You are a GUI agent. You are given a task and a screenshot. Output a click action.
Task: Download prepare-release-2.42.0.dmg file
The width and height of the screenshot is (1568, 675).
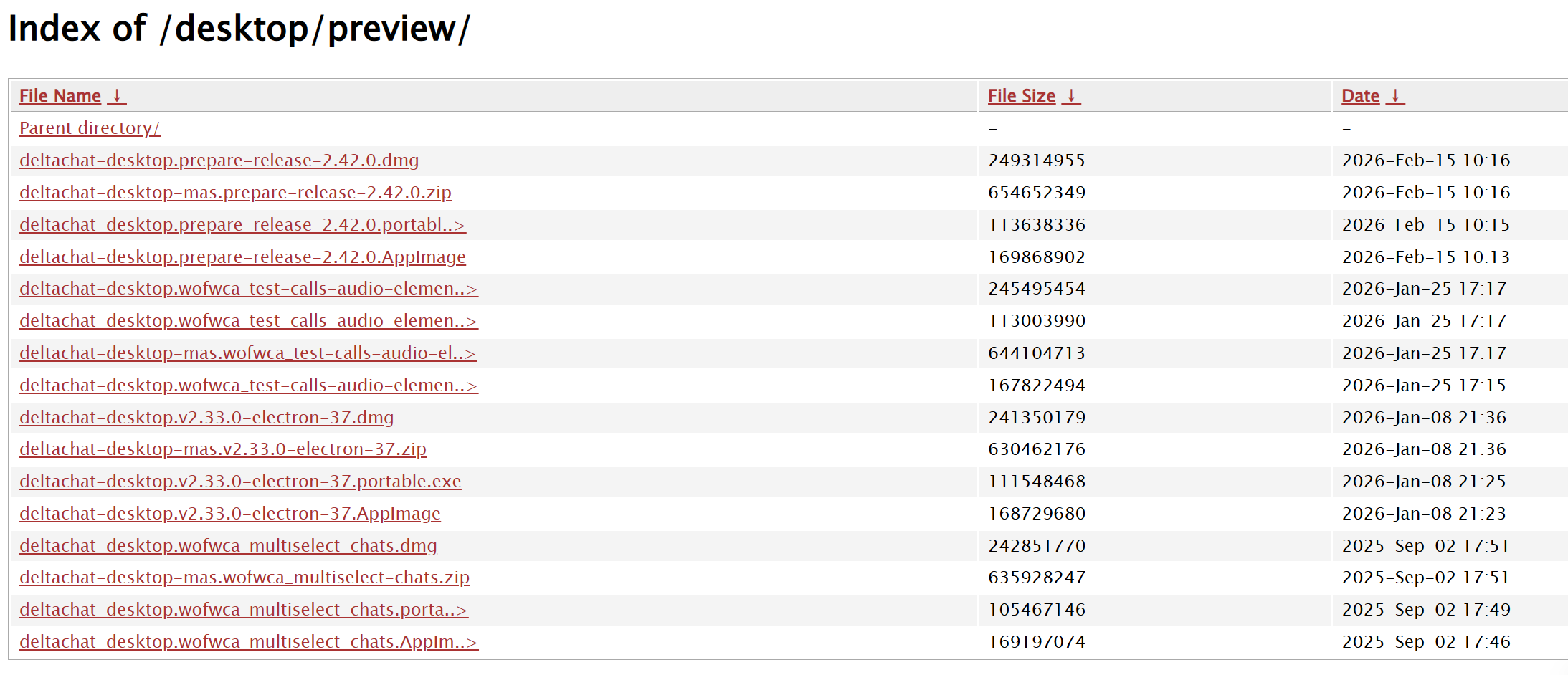pyautogui.click(x=219, y=161)
